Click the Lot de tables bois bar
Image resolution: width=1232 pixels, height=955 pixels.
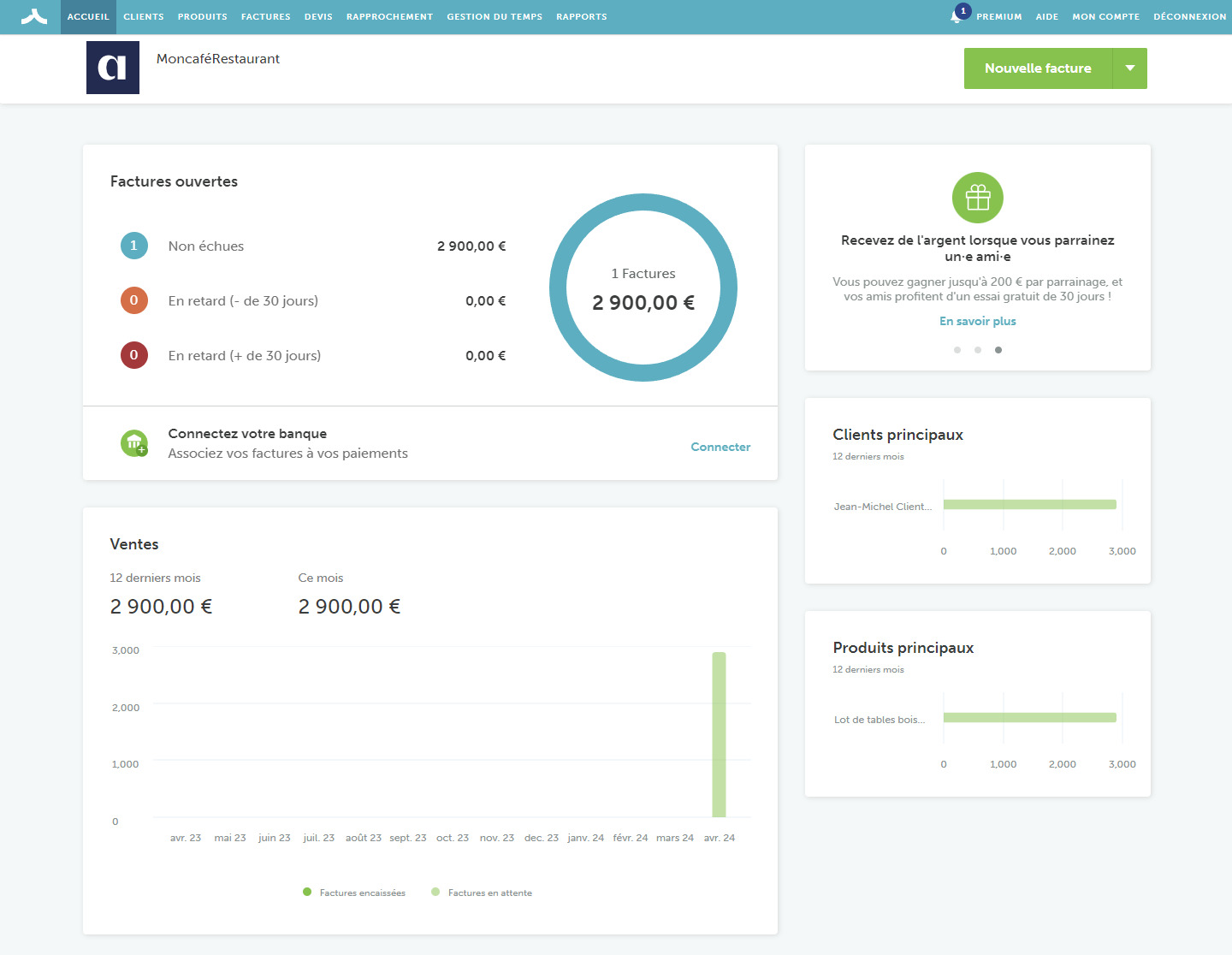[x=1030, y=718]
